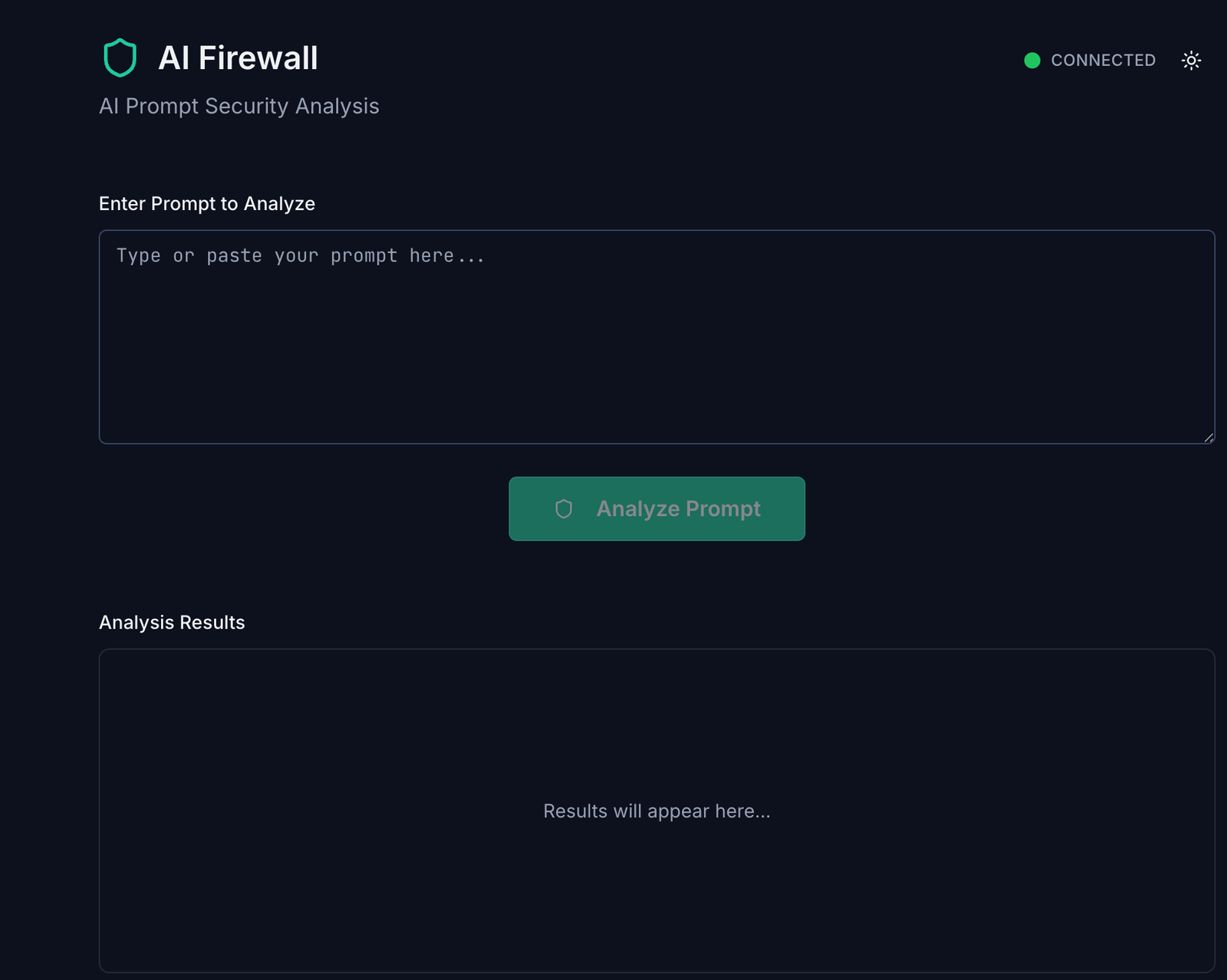Switch the theme using the brightness icon
Screen dimensions: 1227x980
click(1191, 60)
